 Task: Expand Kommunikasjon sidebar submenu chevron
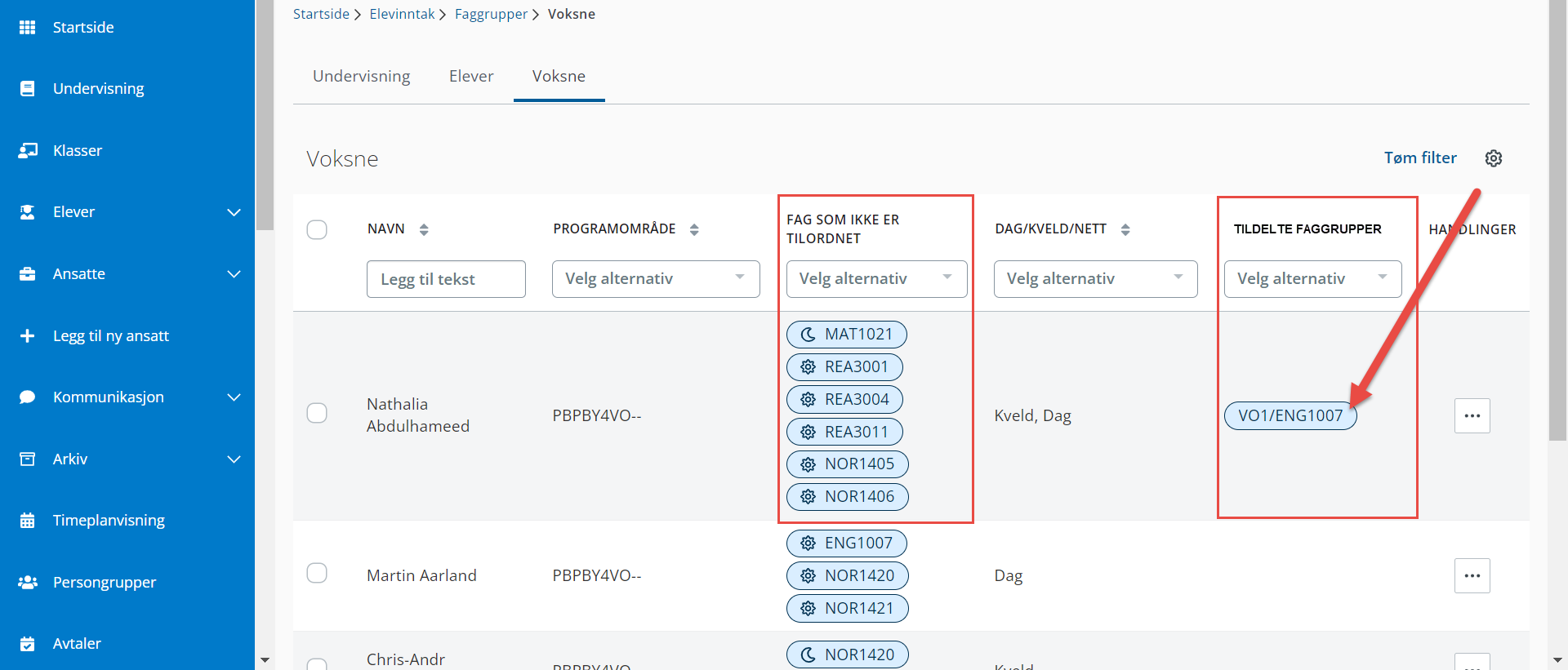(x=234, y=397)
